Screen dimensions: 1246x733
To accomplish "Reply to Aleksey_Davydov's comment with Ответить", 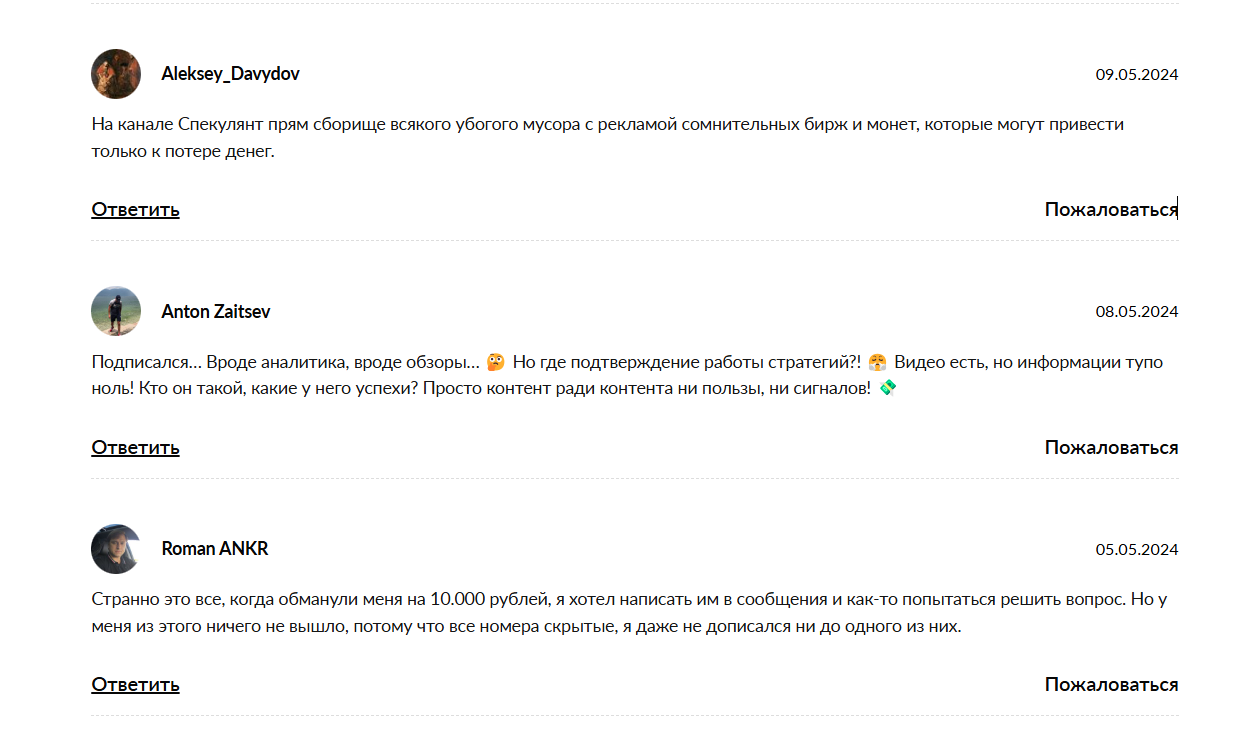I will click(x=136, y=209).
